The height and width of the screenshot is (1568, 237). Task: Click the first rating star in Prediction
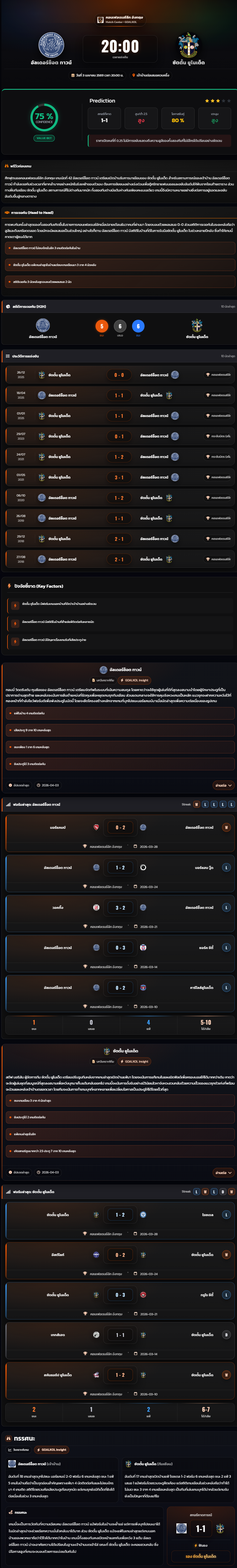click(x=207, y=100)
